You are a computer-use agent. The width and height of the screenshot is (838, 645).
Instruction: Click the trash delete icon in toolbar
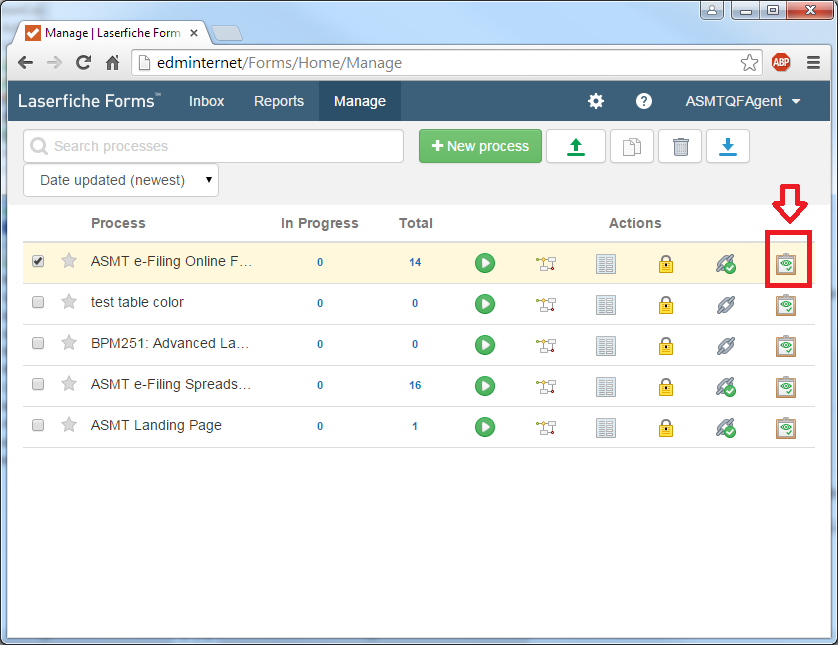[x=680, y=147]
